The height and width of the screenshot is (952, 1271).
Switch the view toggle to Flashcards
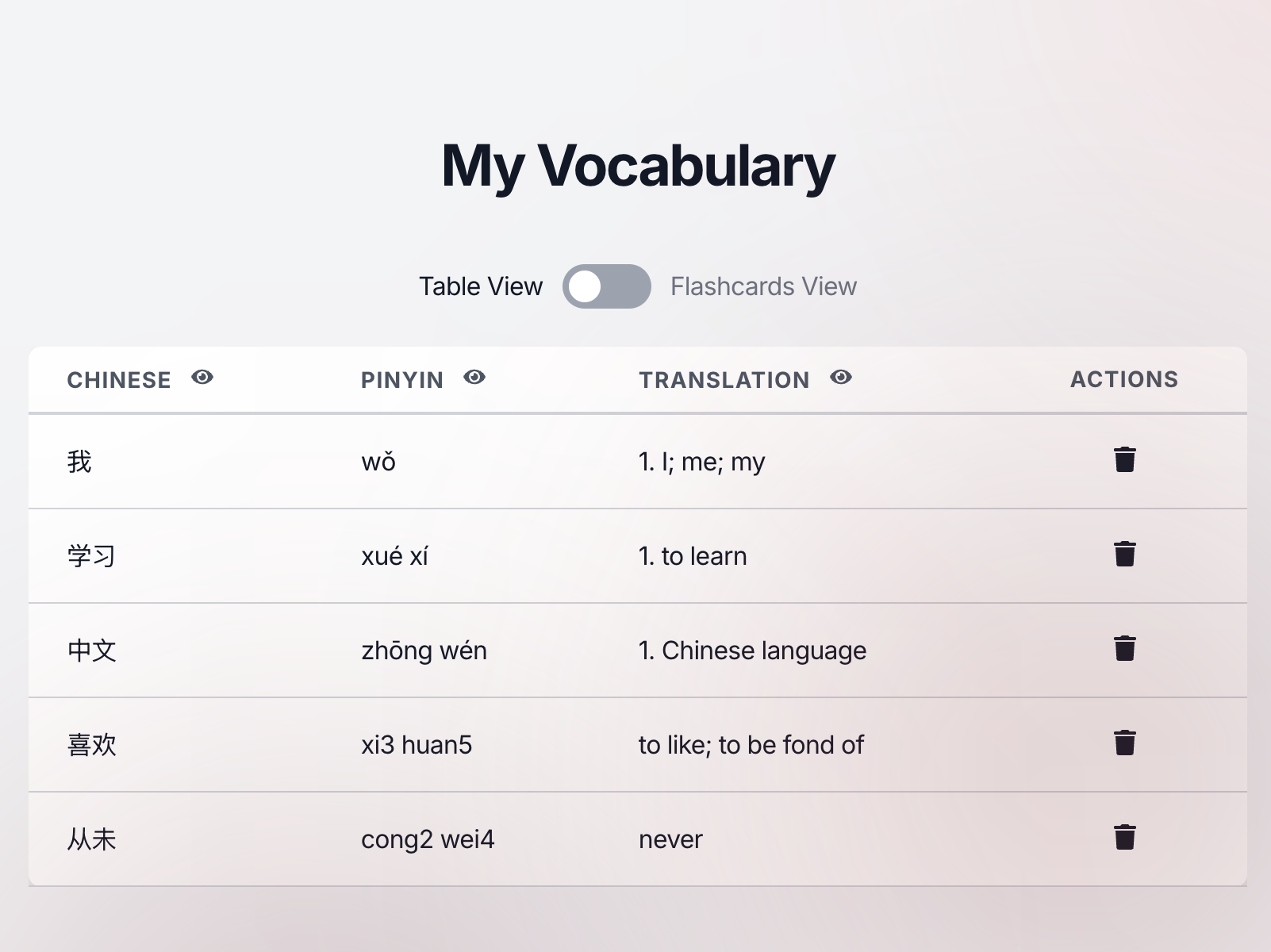pos(607,286)
